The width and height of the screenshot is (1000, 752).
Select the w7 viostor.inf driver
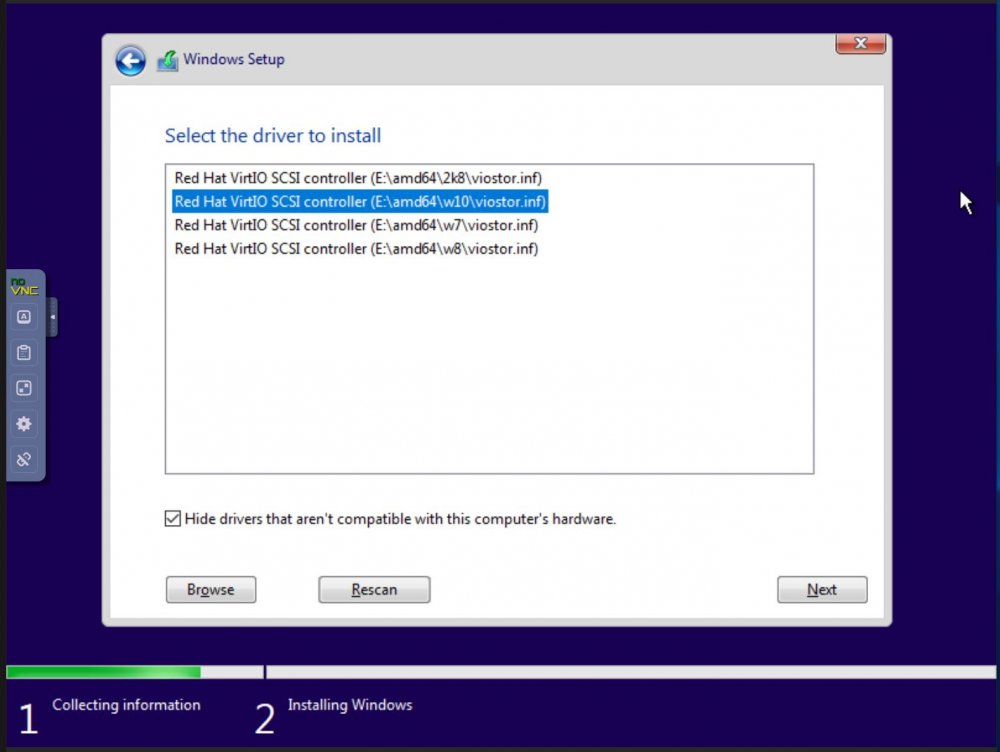tap(356, 225)
